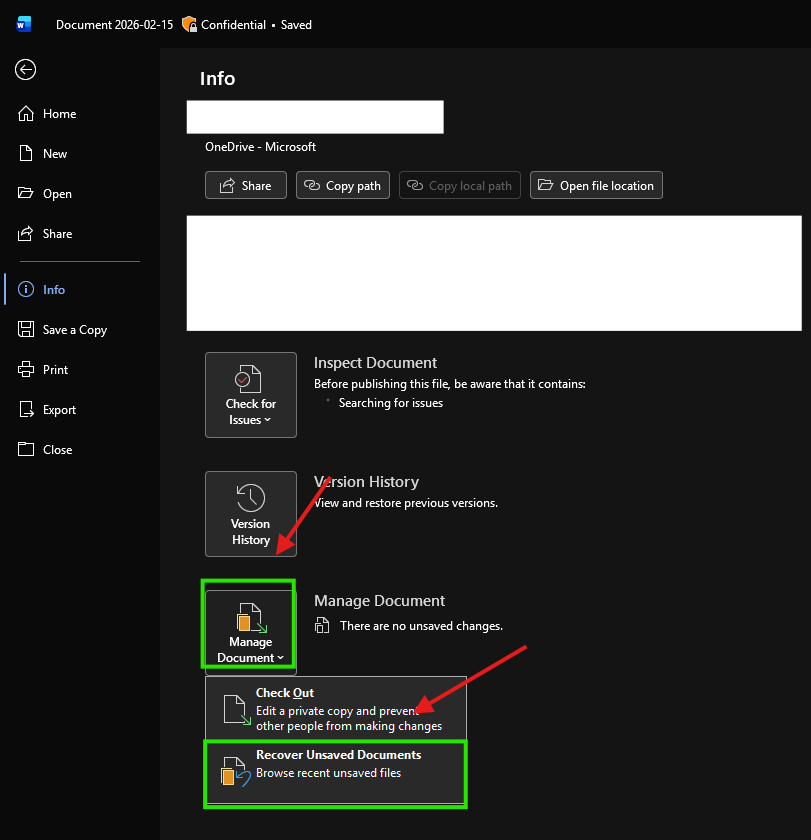Click the sidebar Share arrow icon
The image size is (811, 840).
coord(25,234)
